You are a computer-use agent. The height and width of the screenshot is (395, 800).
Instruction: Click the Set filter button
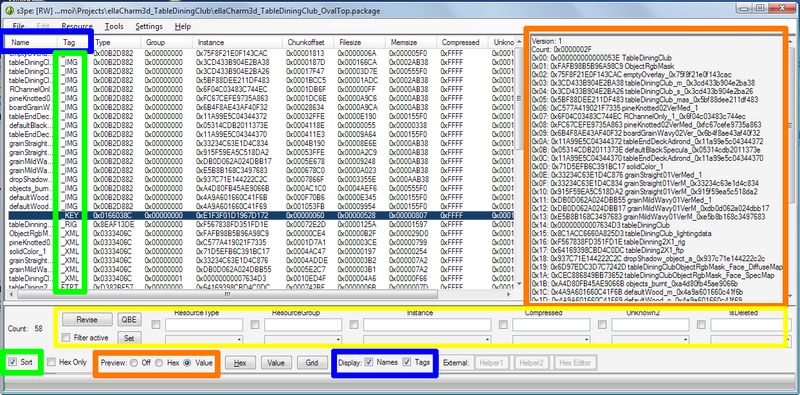coord(130,337)
